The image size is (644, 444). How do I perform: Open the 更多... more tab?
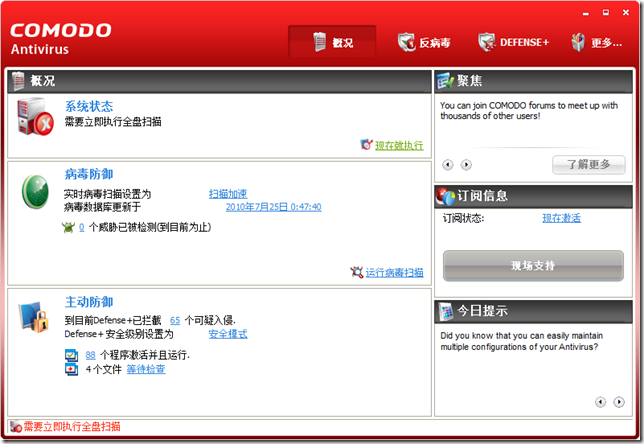point(596,42)
